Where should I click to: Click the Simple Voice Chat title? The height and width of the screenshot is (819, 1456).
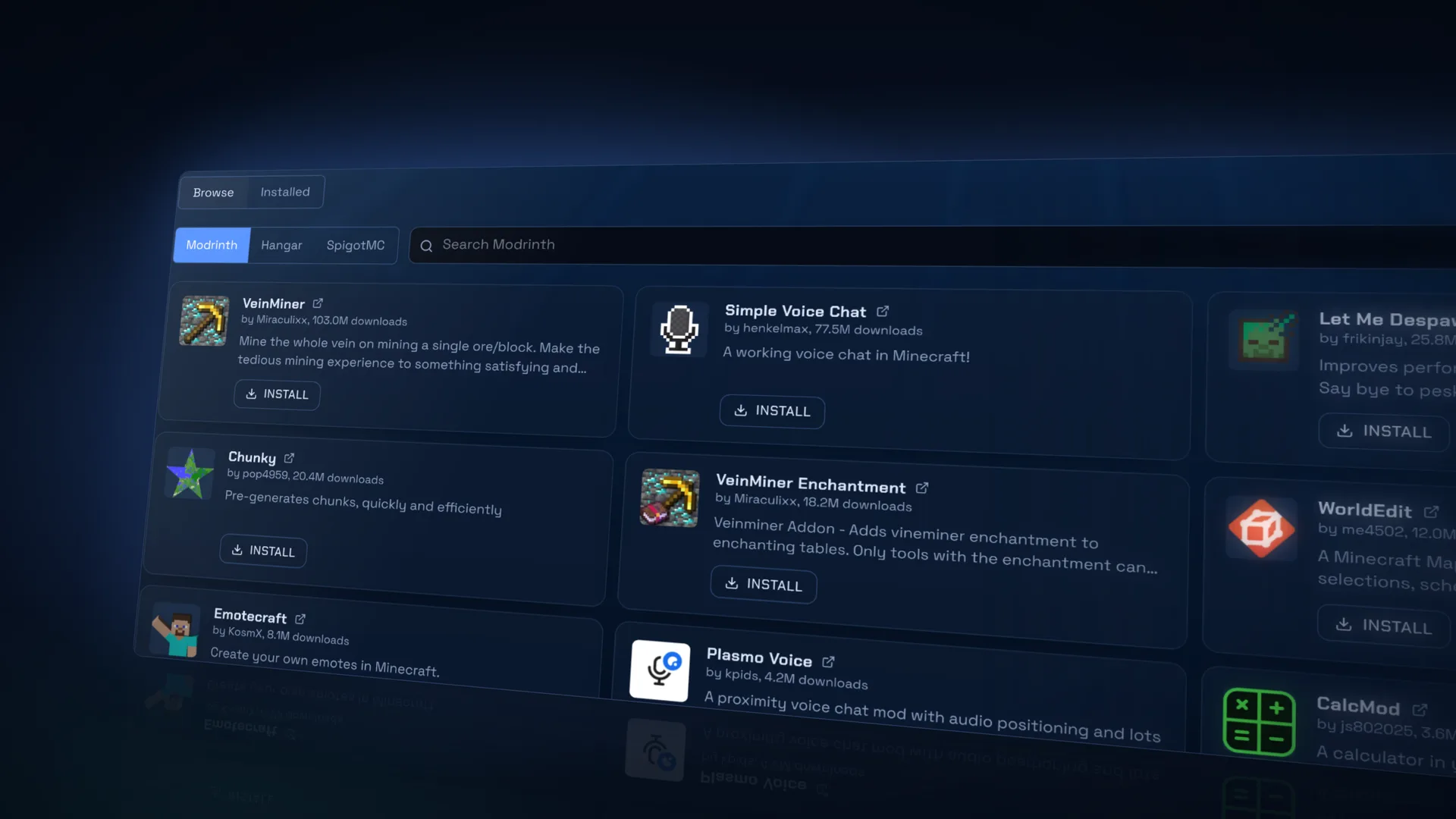pyautogui.click(x=795, y=311)
